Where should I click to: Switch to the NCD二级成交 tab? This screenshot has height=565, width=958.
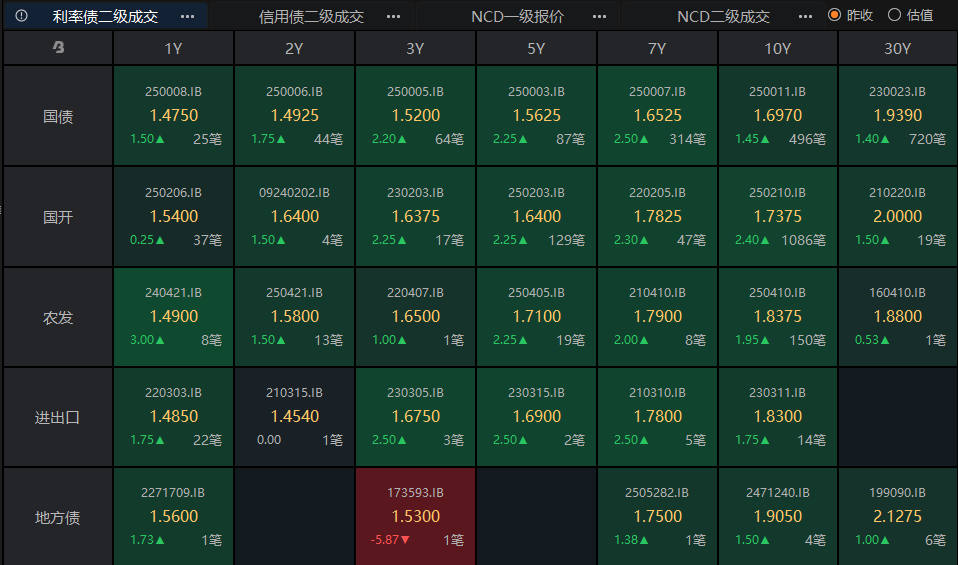click(723, 16)
